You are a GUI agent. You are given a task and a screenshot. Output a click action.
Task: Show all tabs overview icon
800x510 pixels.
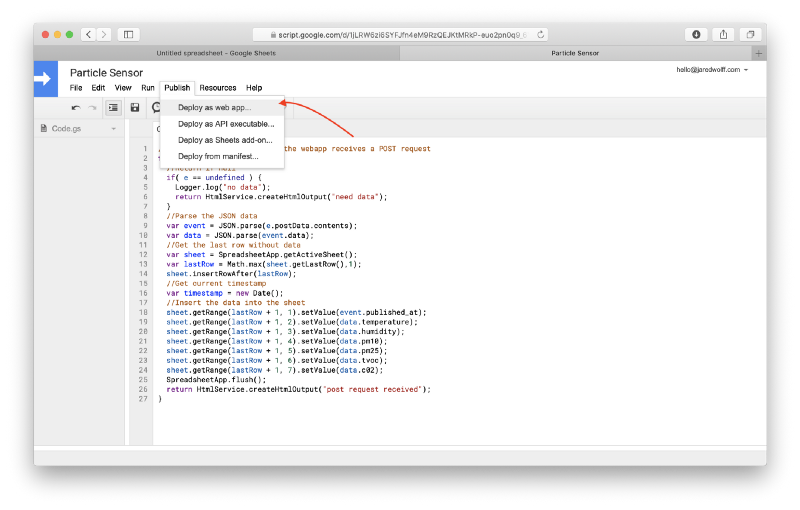[x=751, y=34]
